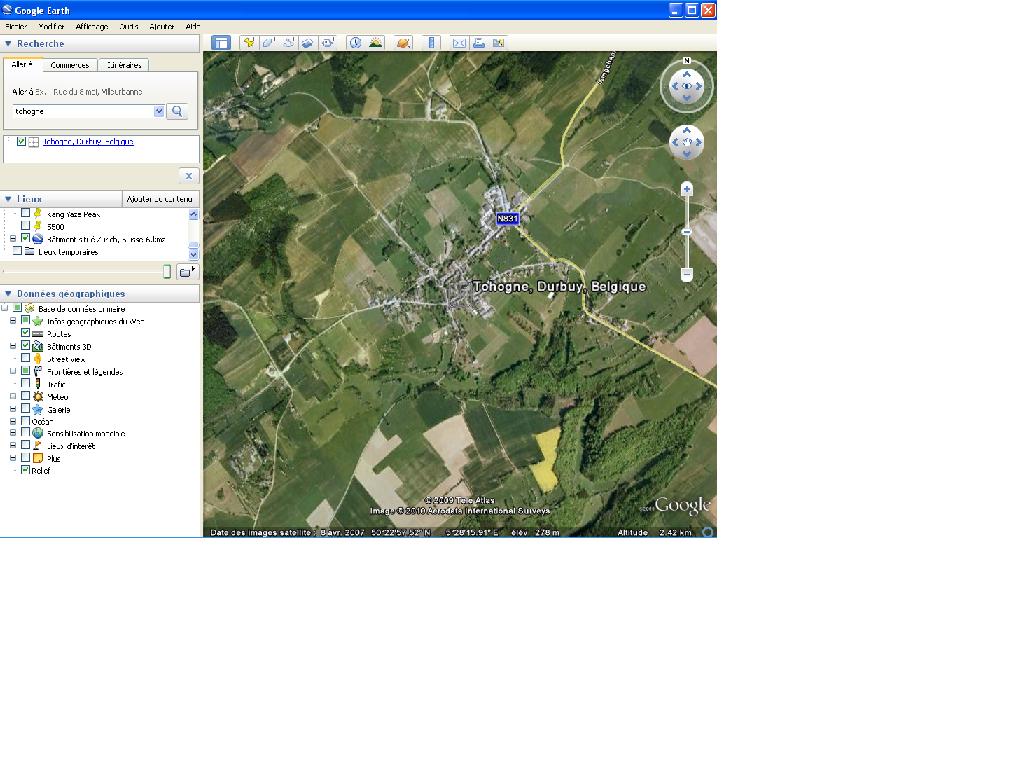Collapse the Recherche panel triangle

point(8,44)
